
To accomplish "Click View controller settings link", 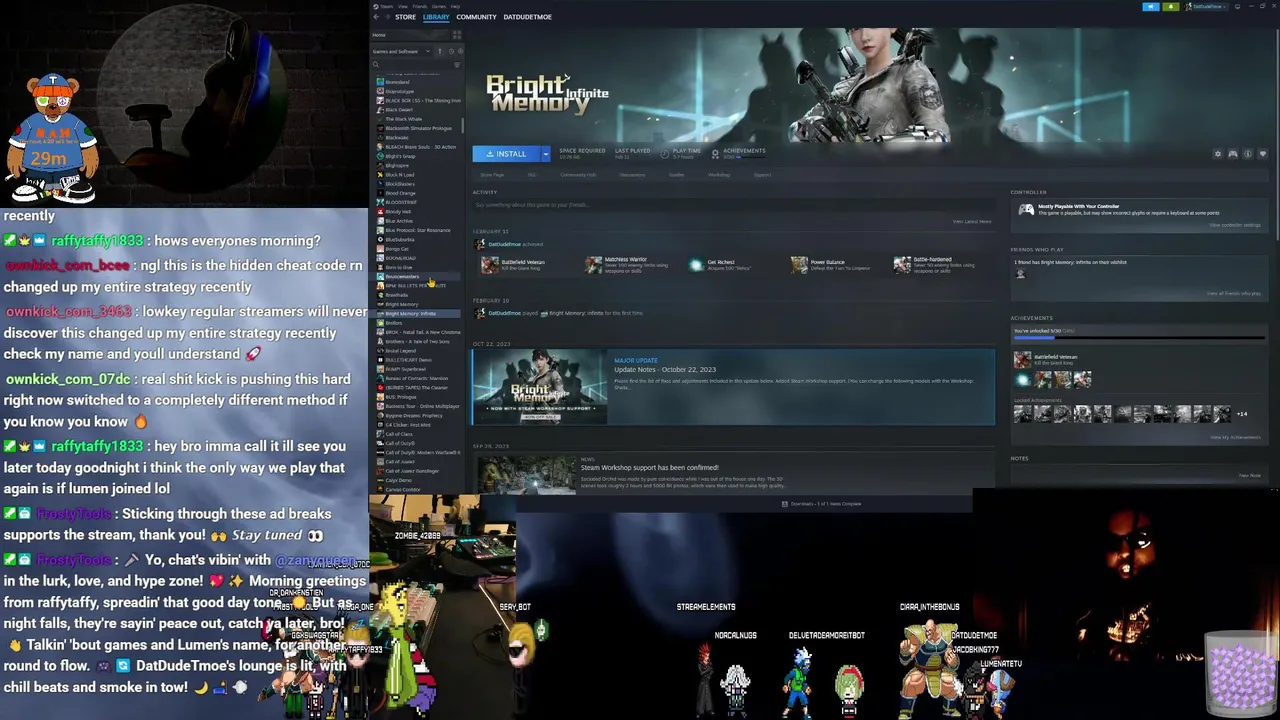I will click(x=1235, y=225).
